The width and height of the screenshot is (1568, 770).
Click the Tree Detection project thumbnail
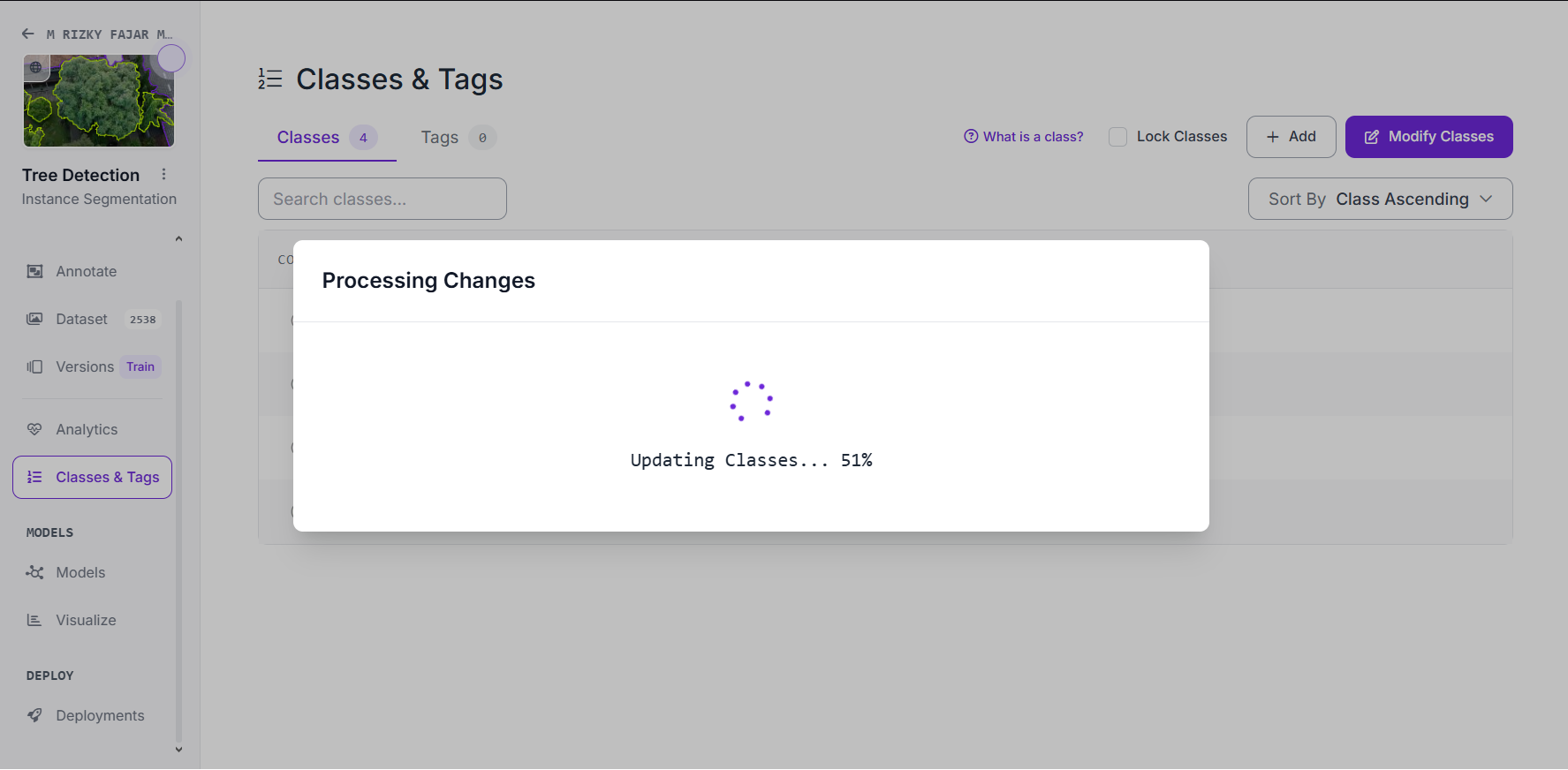[x=99, y=101]
